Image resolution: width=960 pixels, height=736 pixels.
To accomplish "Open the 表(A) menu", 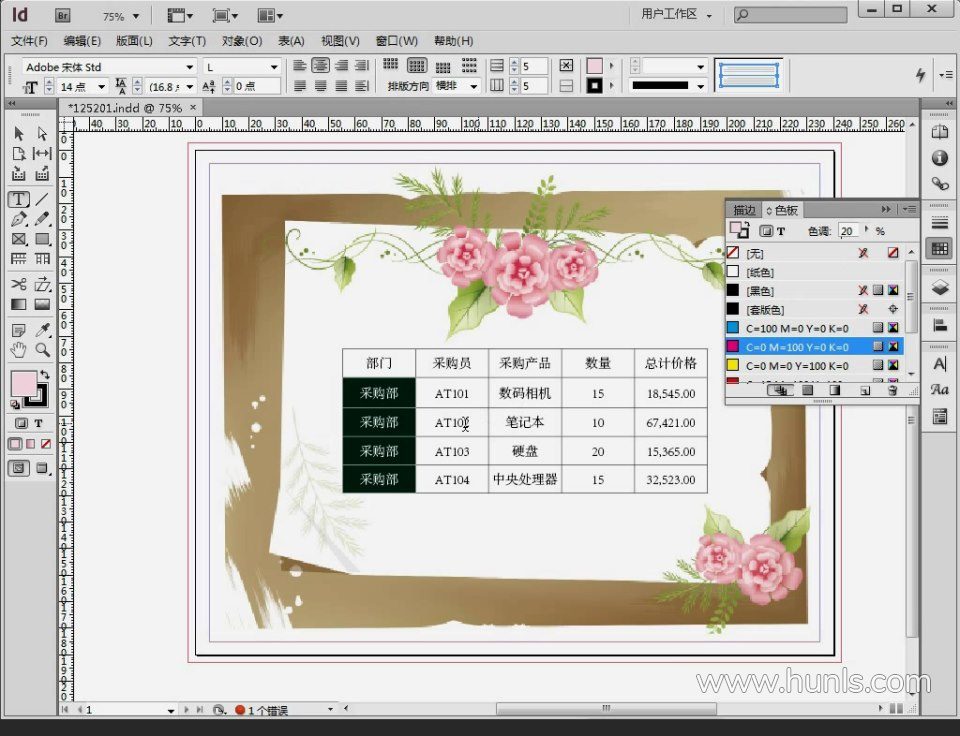I will pos(291,41).
